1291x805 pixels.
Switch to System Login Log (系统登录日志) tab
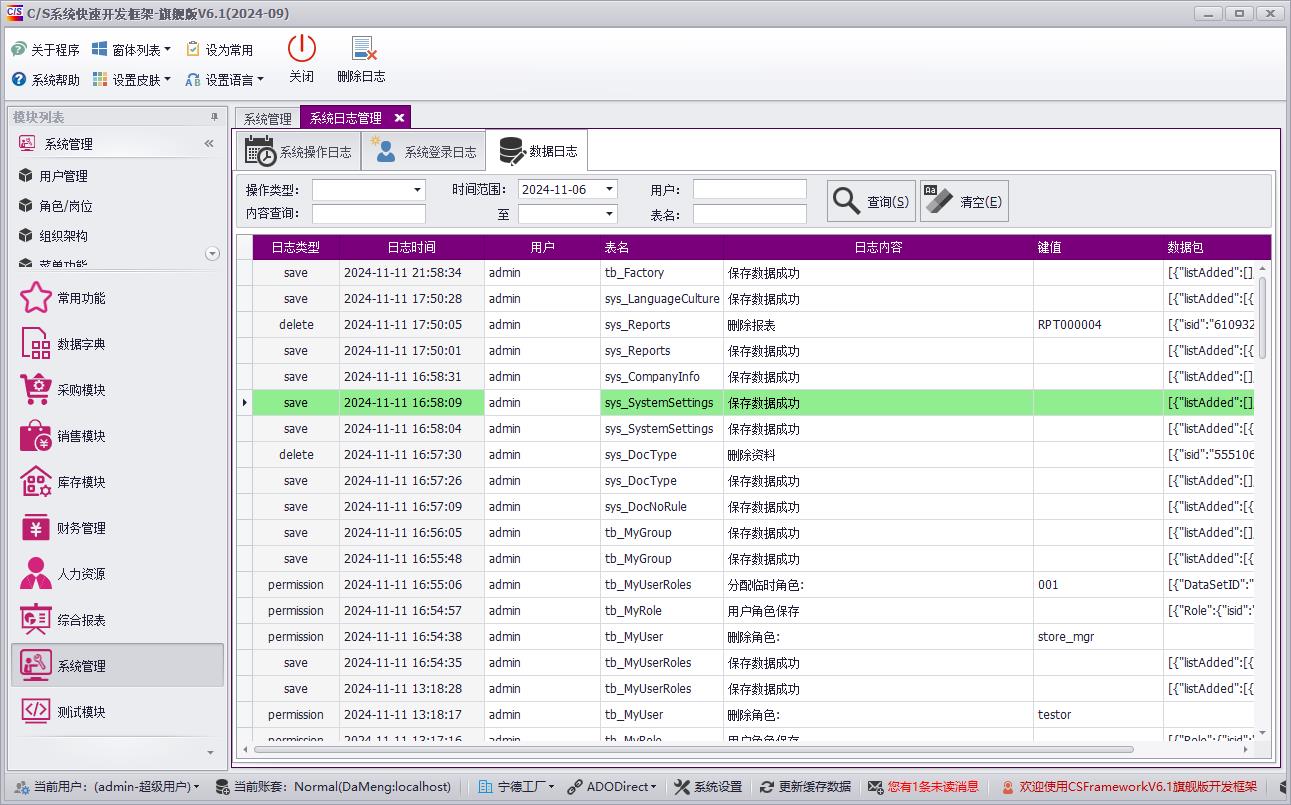pos(424,152)
